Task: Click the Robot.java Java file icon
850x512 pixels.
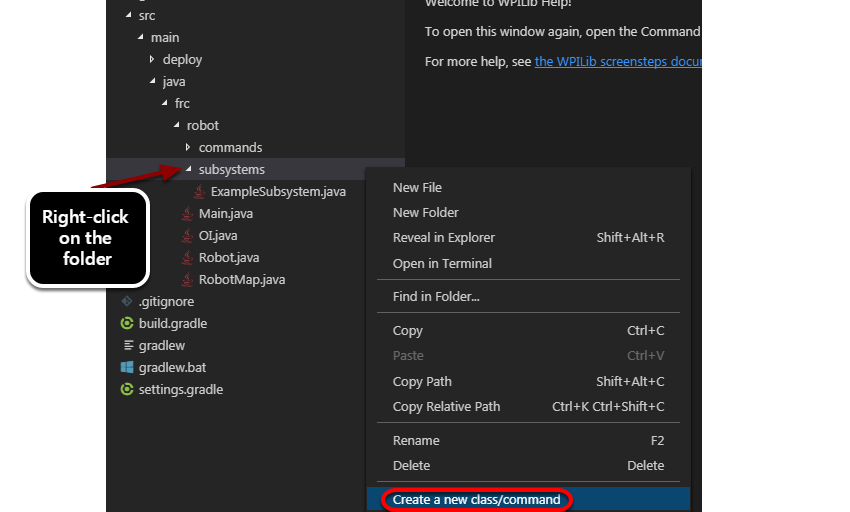Action: pos(187,258)
